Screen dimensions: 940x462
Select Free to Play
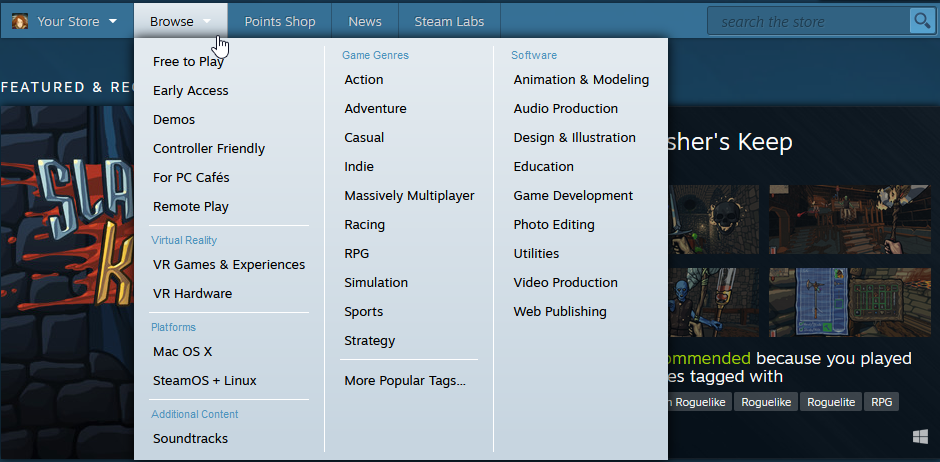pos(188,62)
